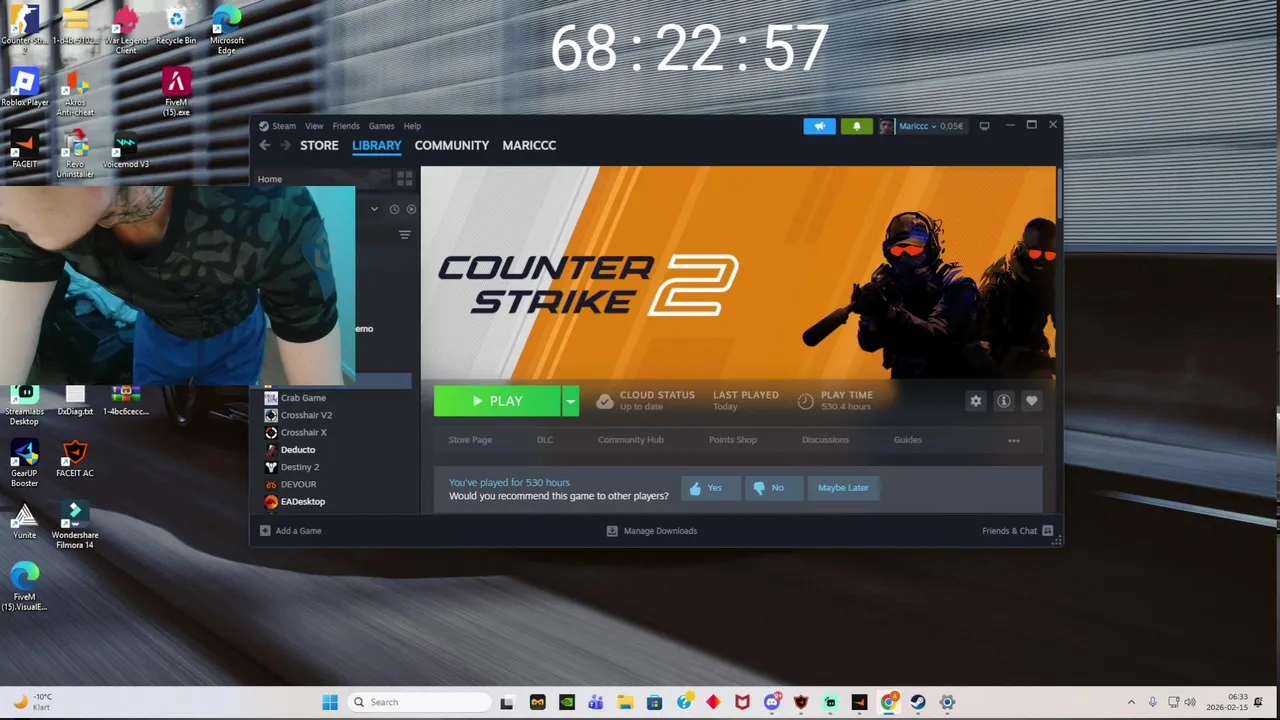The height and width of the screenshot is (720, 1280).
Task: Select FiveM (15).exe desktop icon
Action: click(x=177, y=92)
